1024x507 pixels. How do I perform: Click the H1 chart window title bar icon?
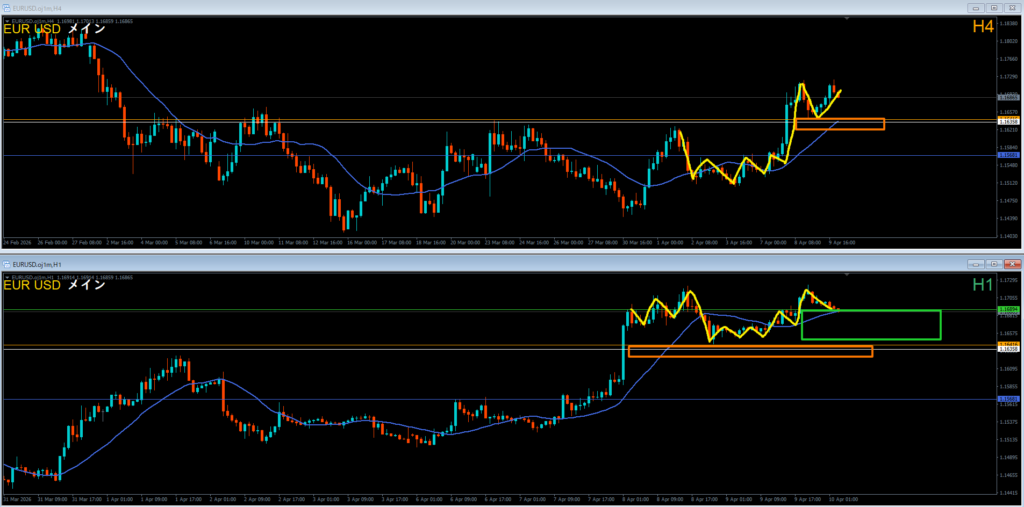click(8, 263)
